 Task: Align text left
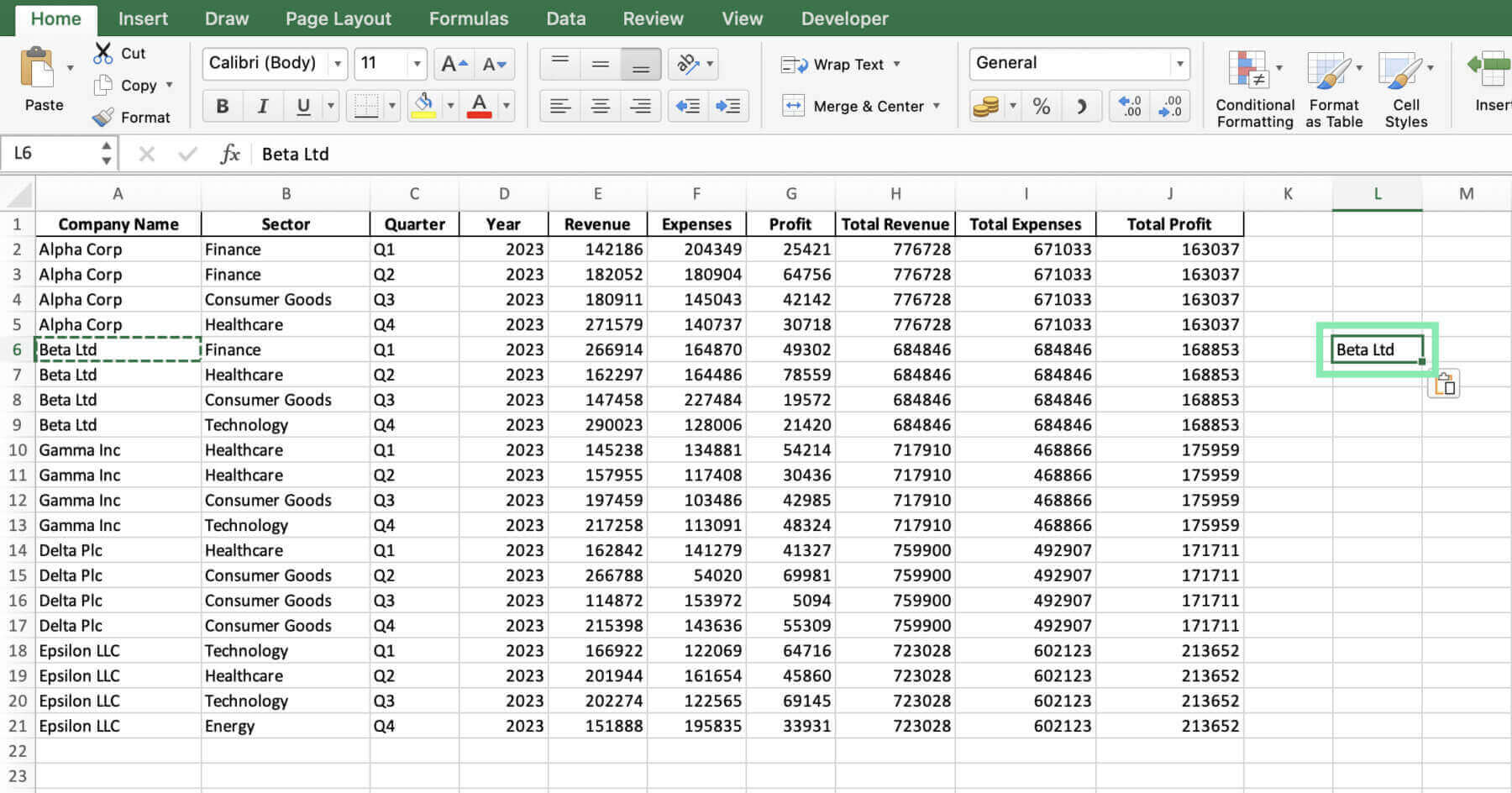pos(560,106)
